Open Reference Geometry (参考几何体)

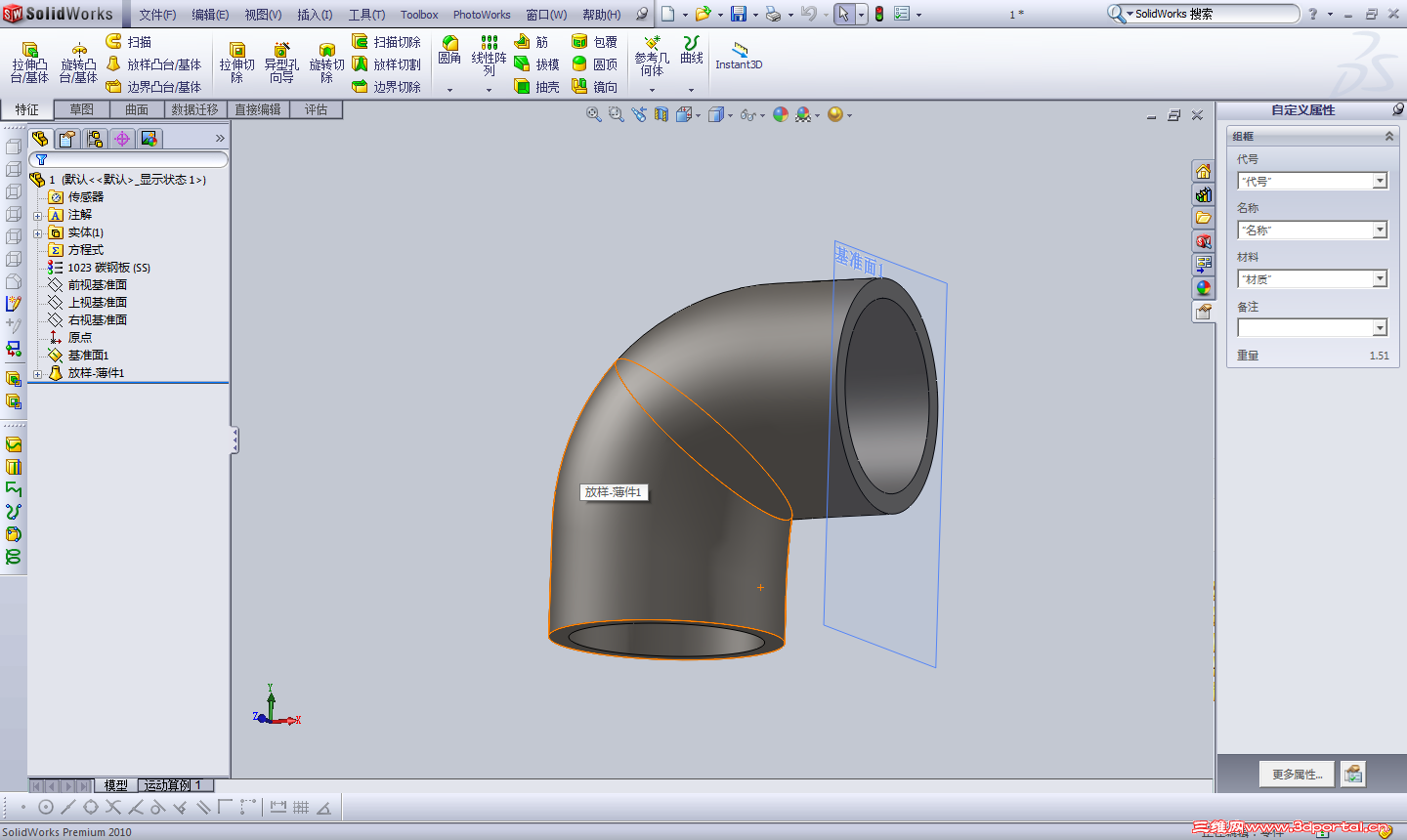point(652,57)
